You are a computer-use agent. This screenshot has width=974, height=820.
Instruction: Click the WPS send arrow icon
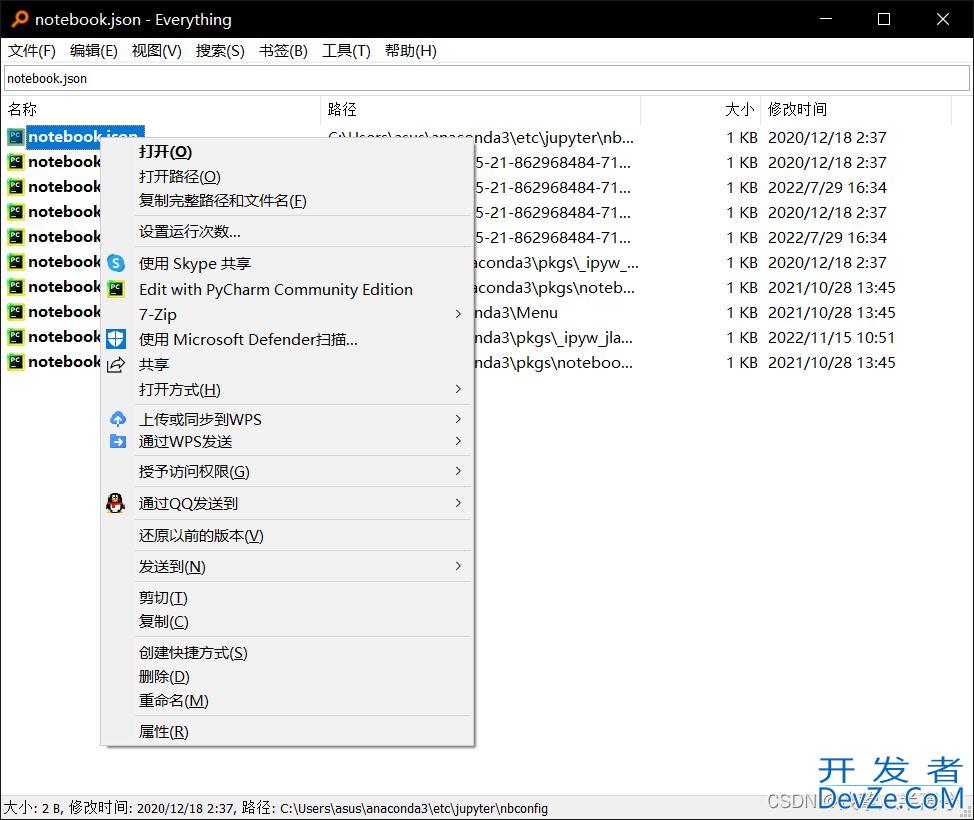117,442
